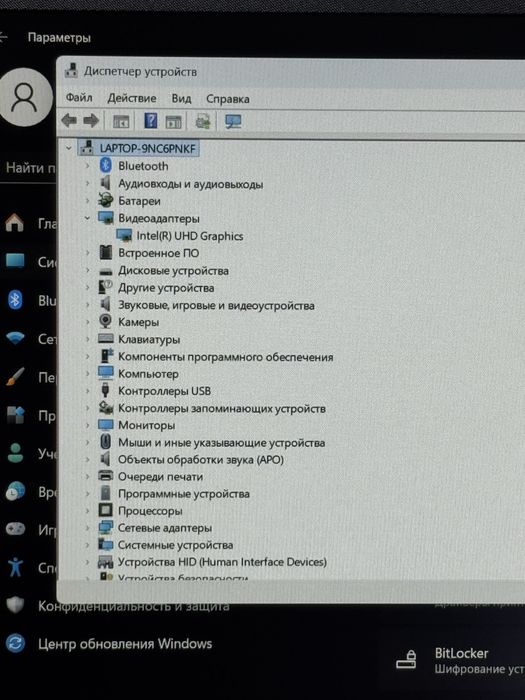Collapse the LAPTOP-9NC6PNKF root node
The width and height of the screenshot is (525, 700).
pos(68,148)
